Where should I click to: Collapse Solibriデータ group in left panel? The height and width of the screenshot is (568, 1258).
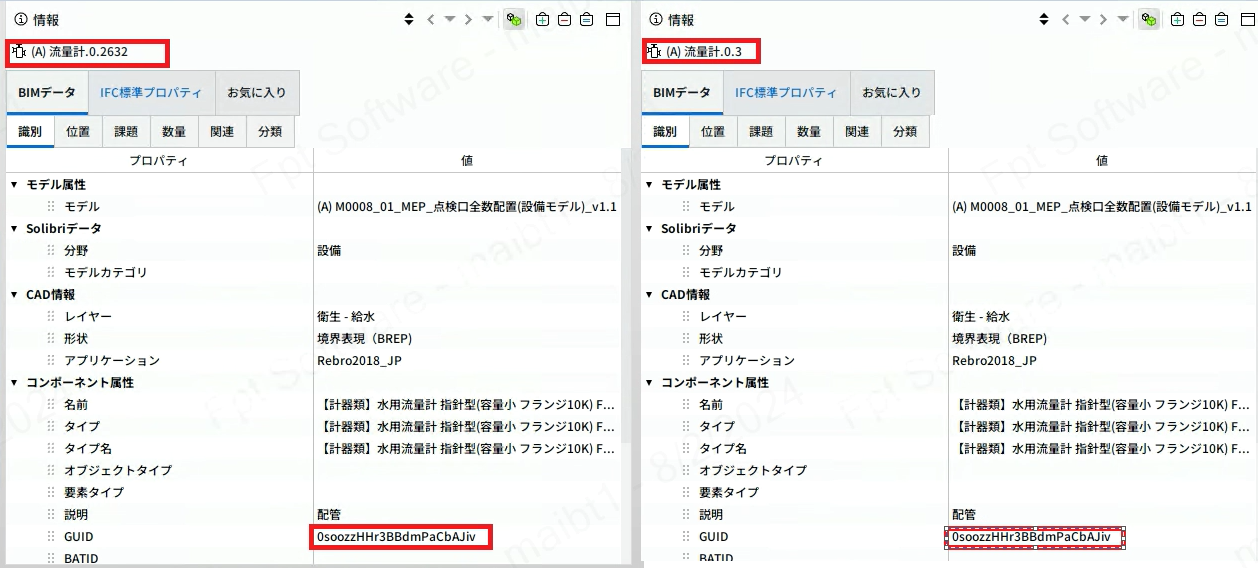tap(14, 229)
